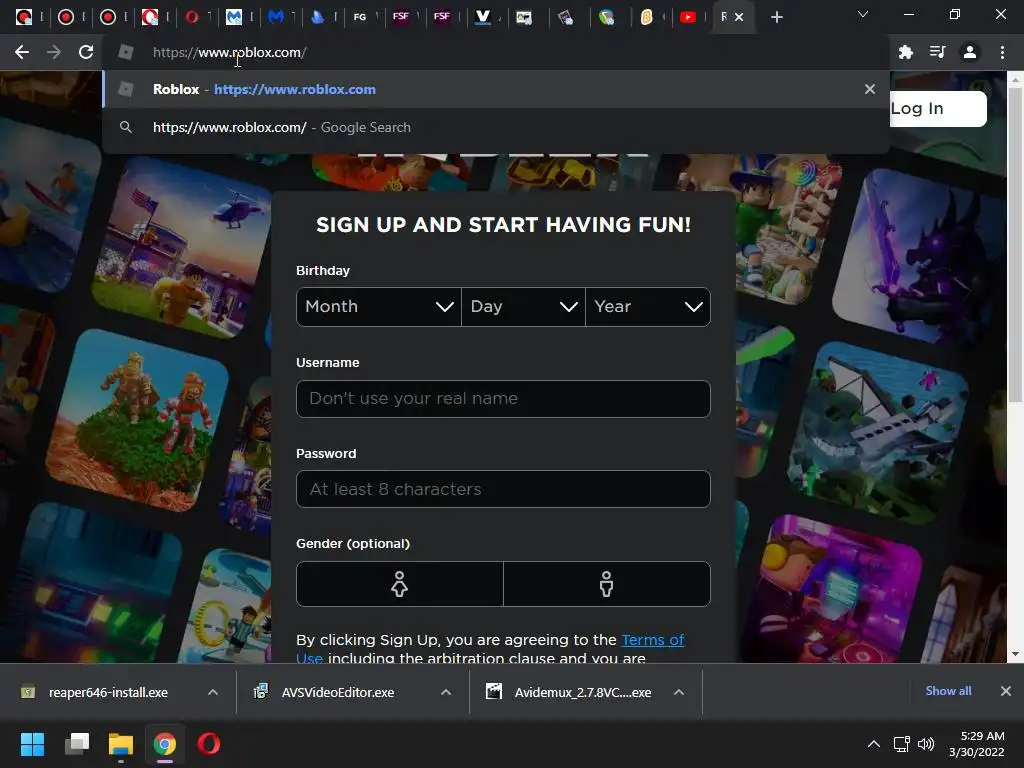Open File Explorer from the taskbar
This screenshot has width=1024, height=768.
(121, 744)
